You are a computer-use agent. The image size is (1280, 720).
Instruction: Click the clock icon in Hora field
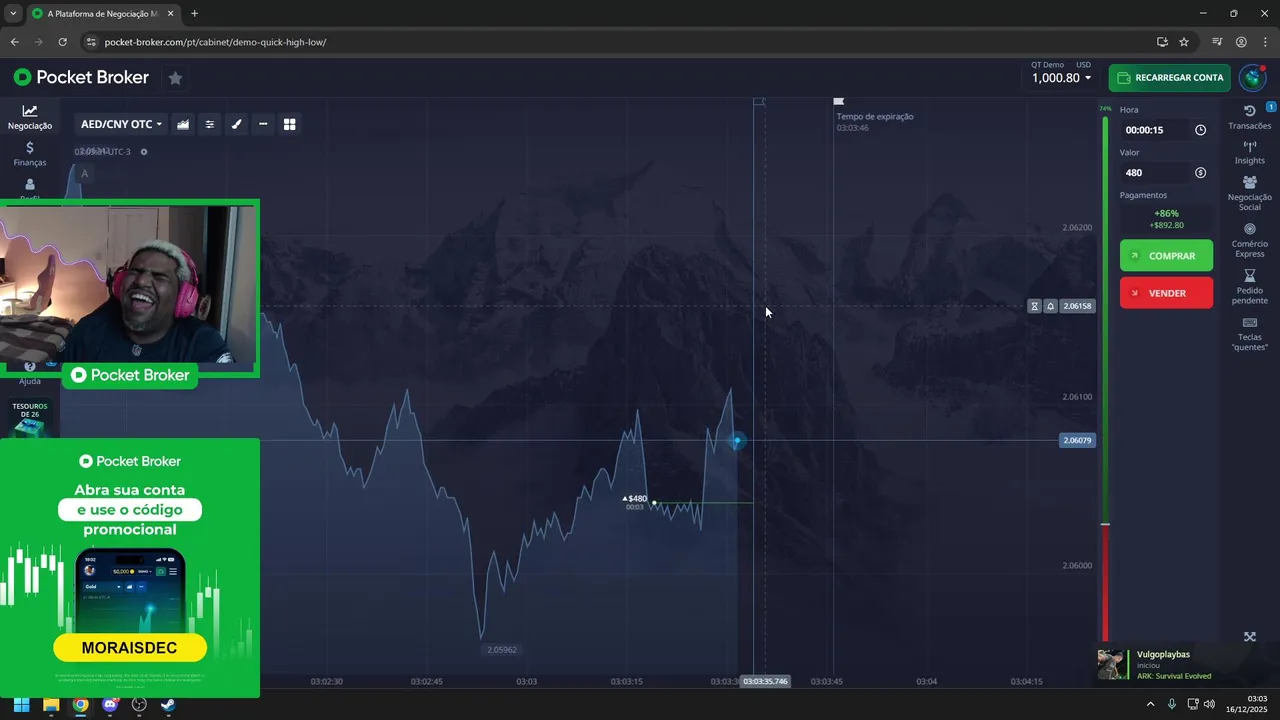[x=1200, y=130]
